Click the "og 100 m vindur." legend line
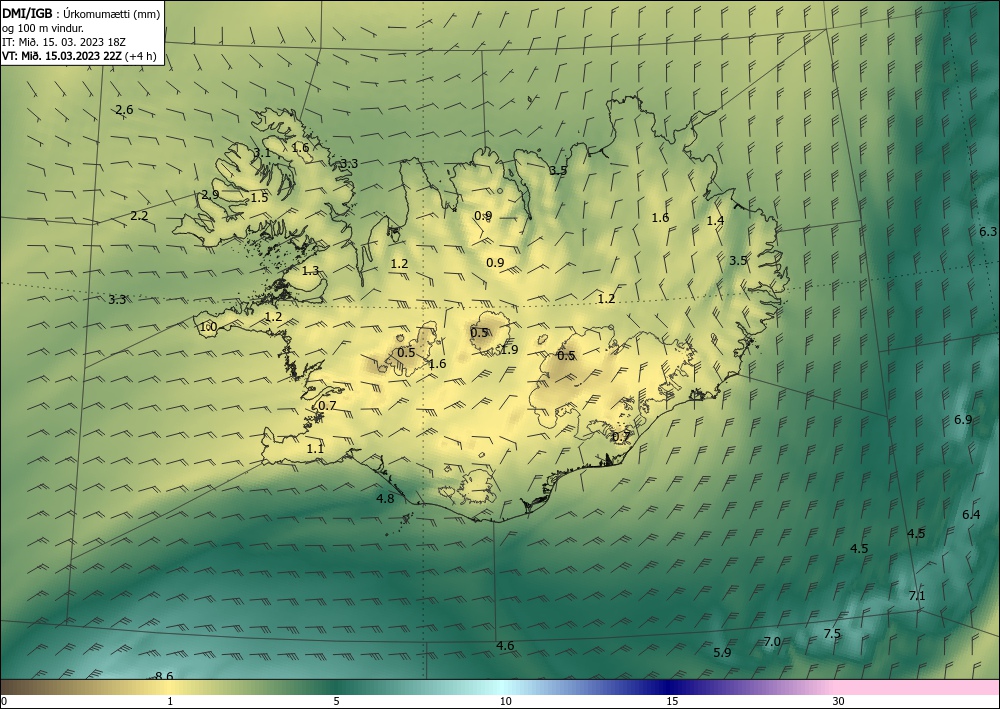Screen dimensions: 1000x709 [x=43, y=28]
